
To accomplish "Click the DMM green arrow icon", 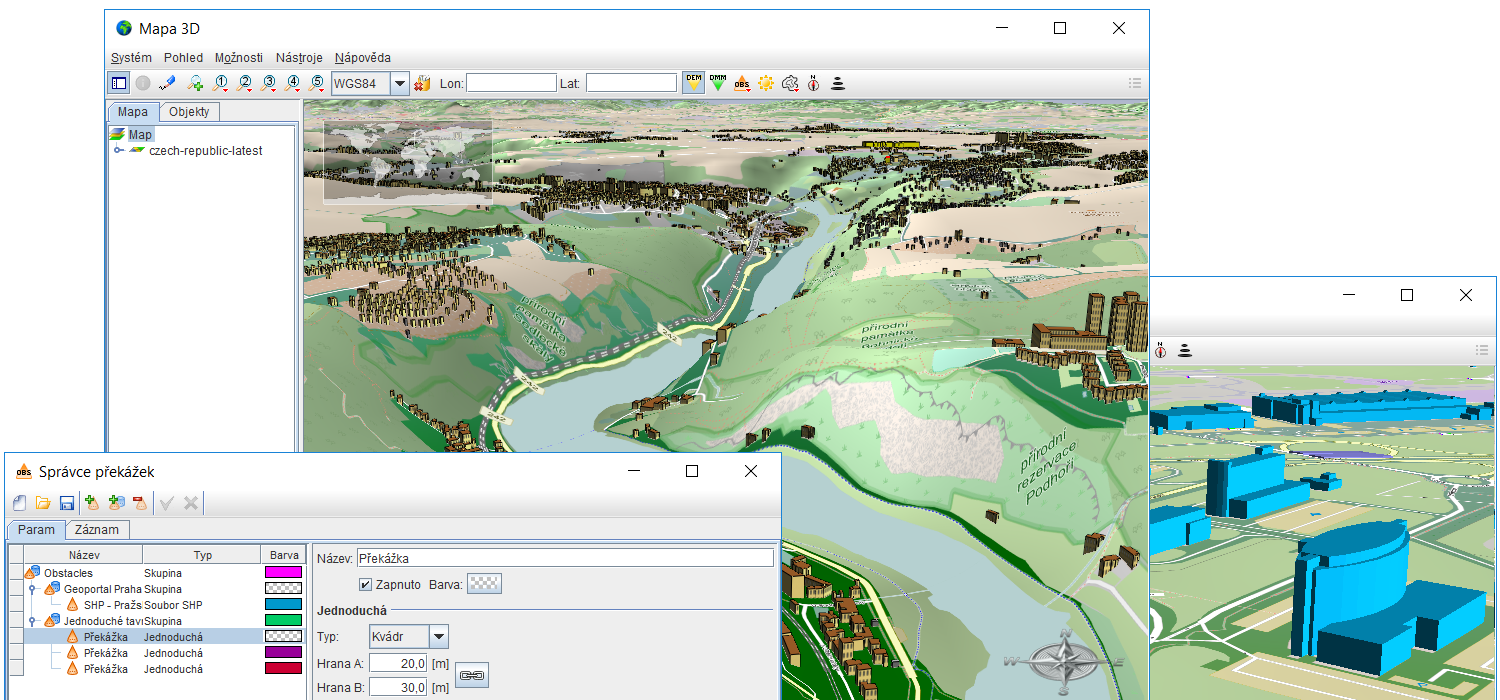I will click(x=717, y=83).
